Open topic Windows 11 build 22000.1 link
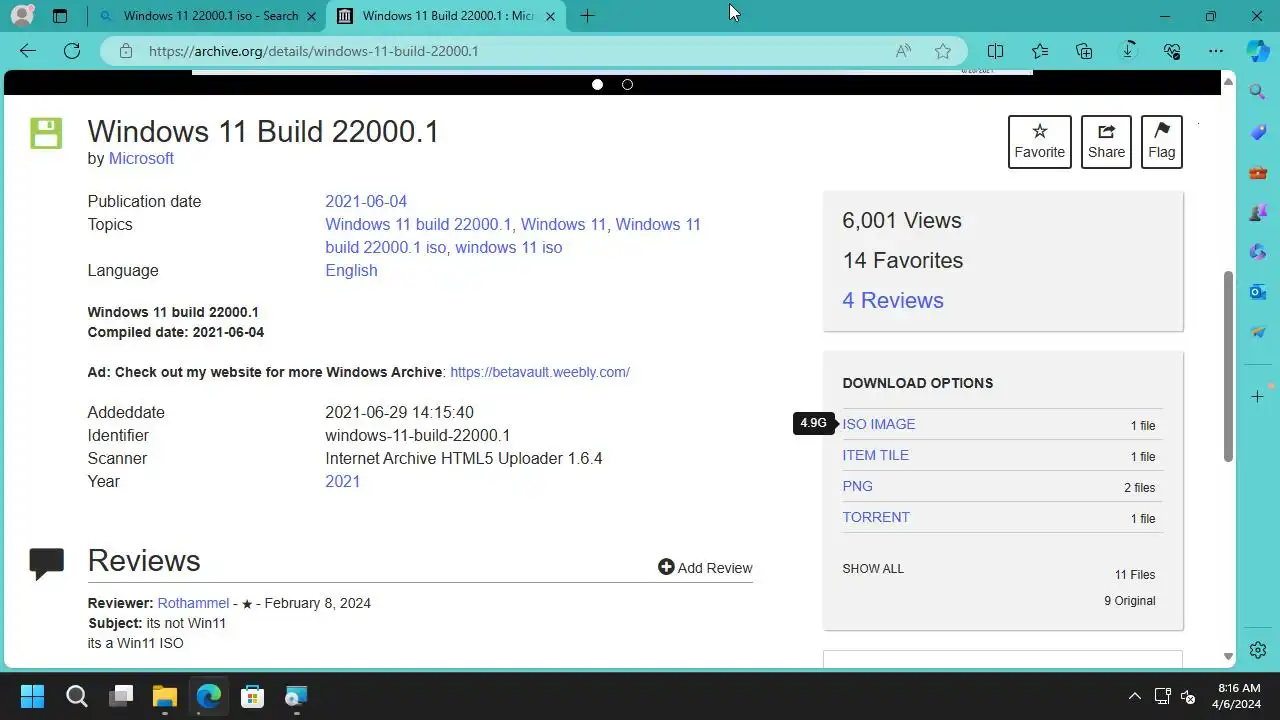Viewport: 1280px width, 720px height. pos(418,224)
